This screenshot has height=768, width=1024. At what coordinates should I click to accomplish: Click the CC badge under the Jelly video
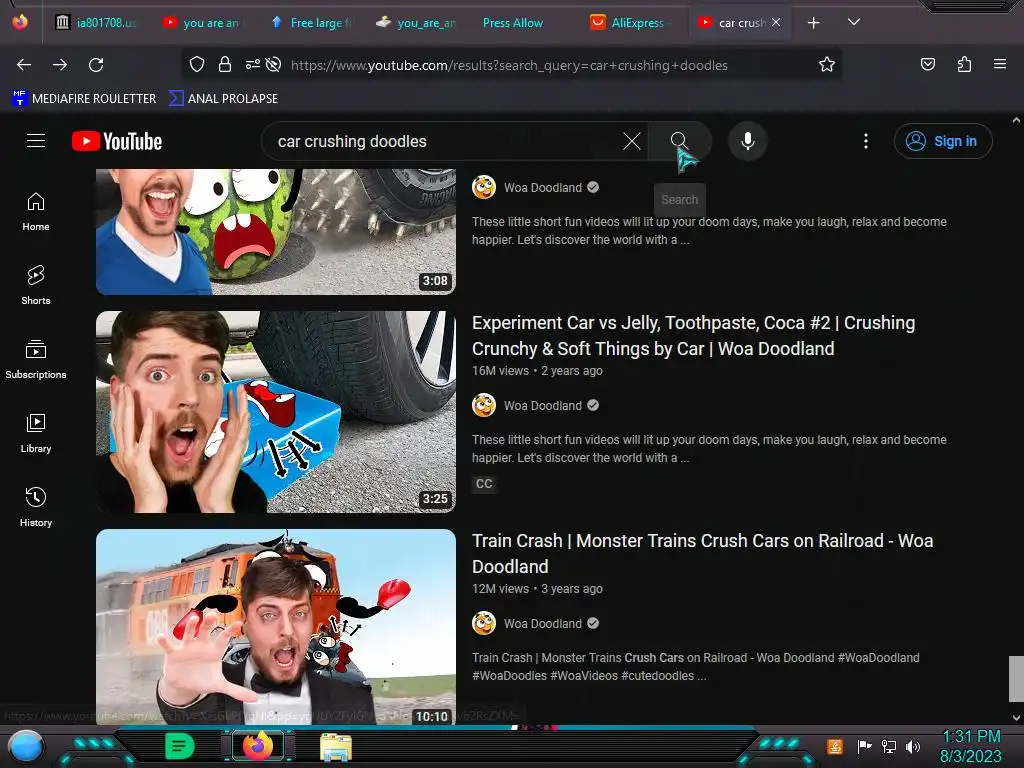pos(484,484)
